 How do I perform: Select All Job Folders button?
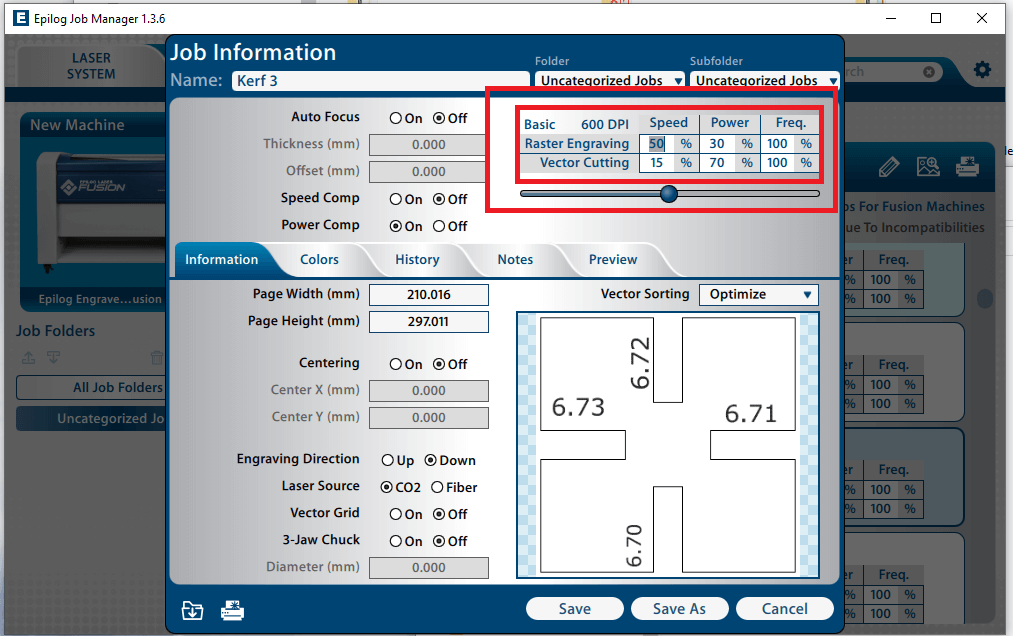pyautogui.click(x=91, y=388)
